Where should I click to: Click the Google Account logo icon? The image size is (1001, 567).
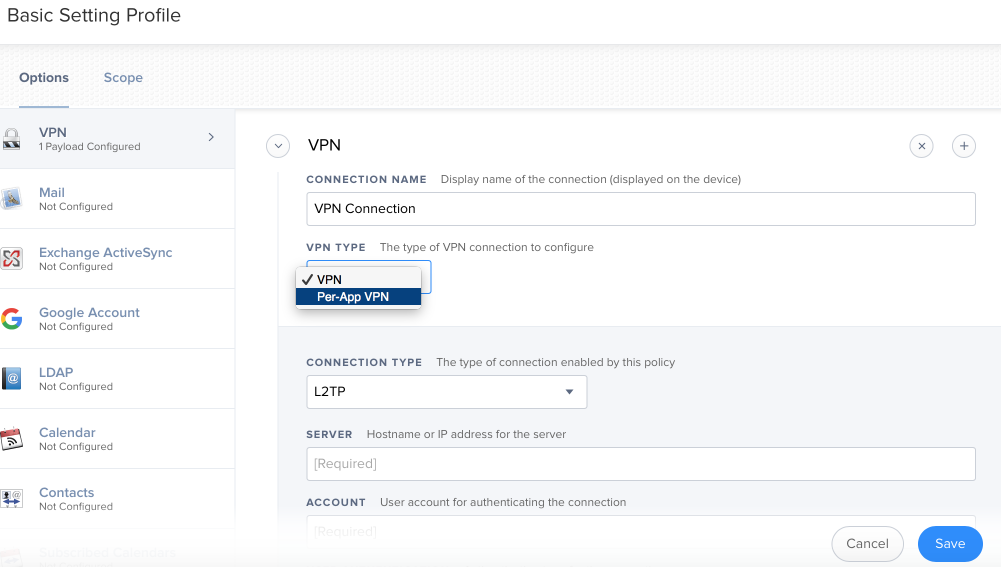tap(11, 319)
